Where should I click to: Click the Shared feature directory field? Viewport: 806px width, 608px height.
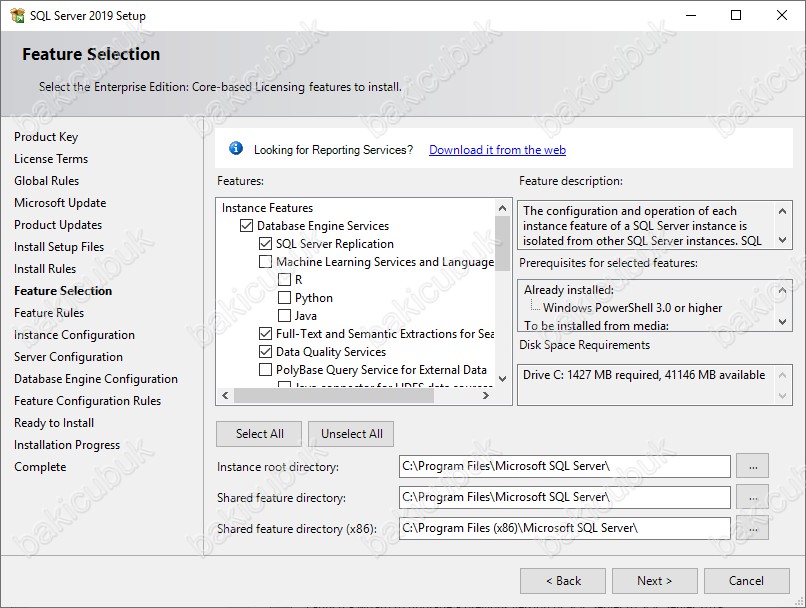point(564,497)
